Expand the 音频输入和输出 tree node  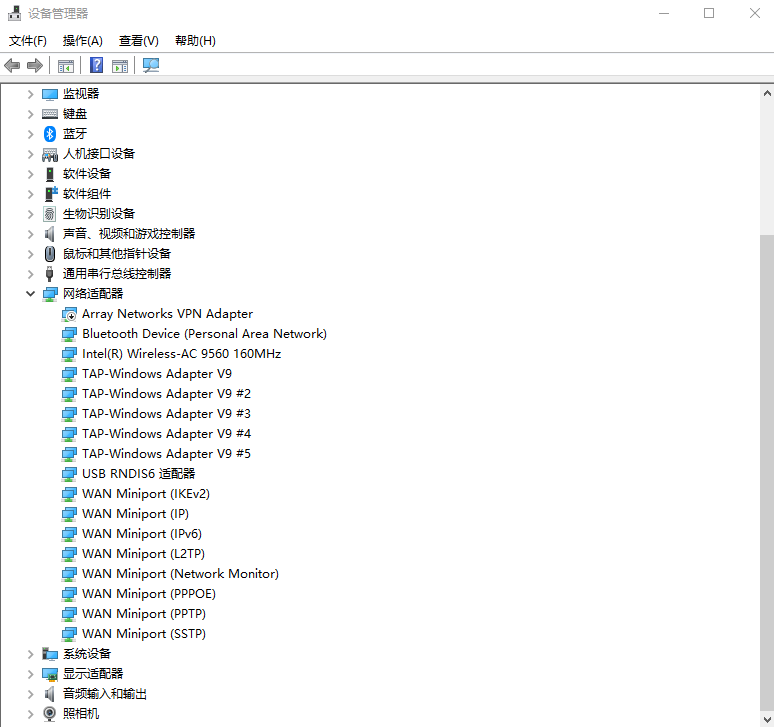click(30, 694)
